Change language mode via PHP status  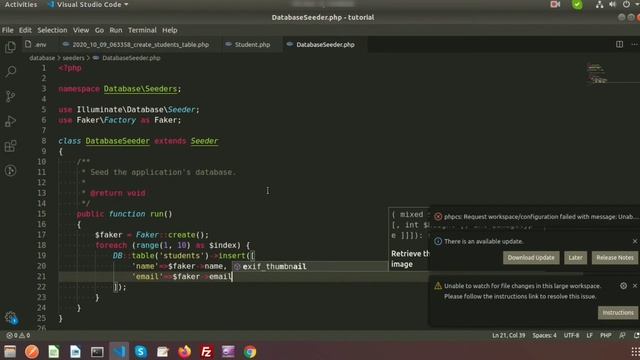605,335
